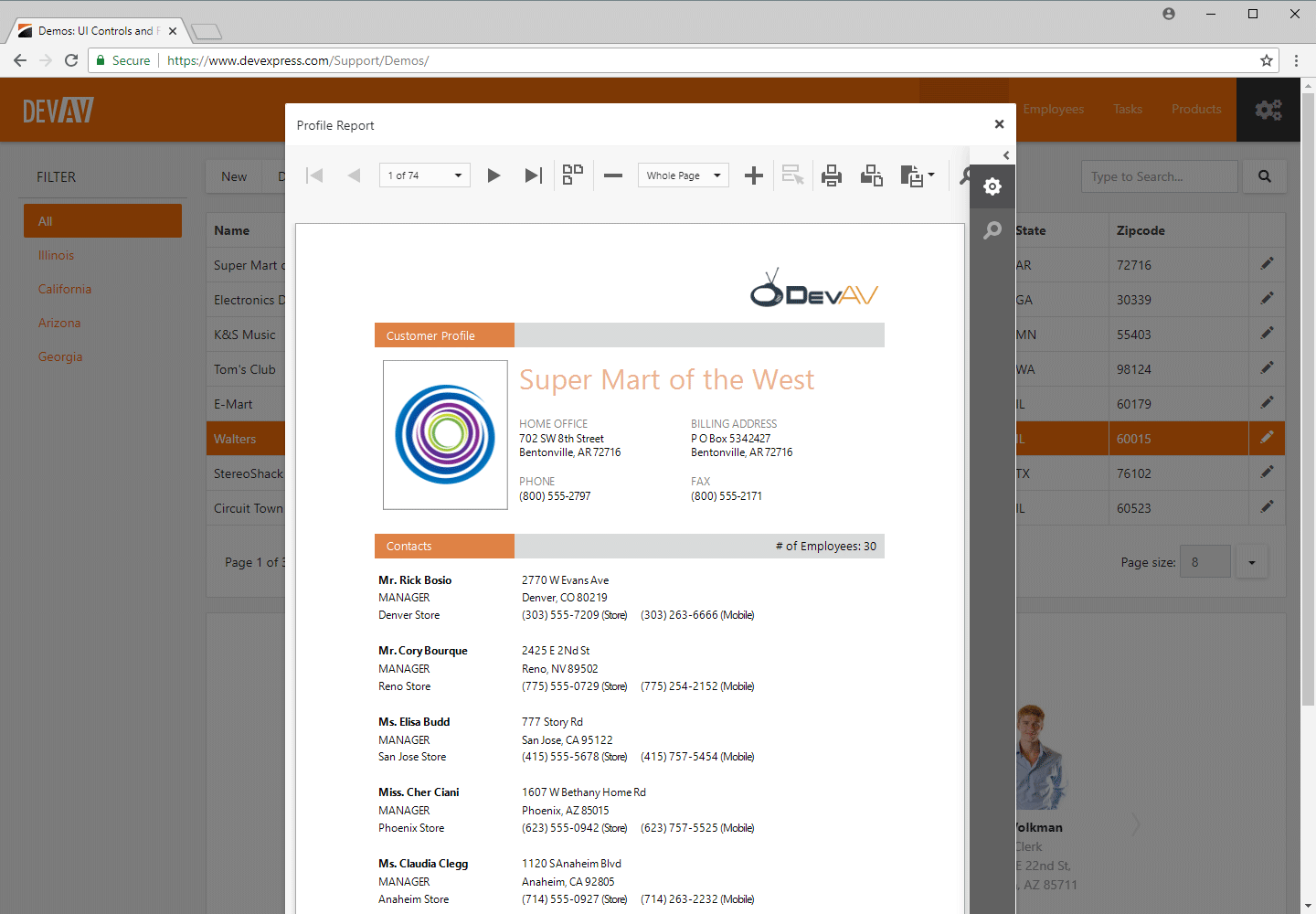Viewport: 1316px width, 914px height.
Task: Open the multi-page view mode
Action: click(x=572, y=175)
